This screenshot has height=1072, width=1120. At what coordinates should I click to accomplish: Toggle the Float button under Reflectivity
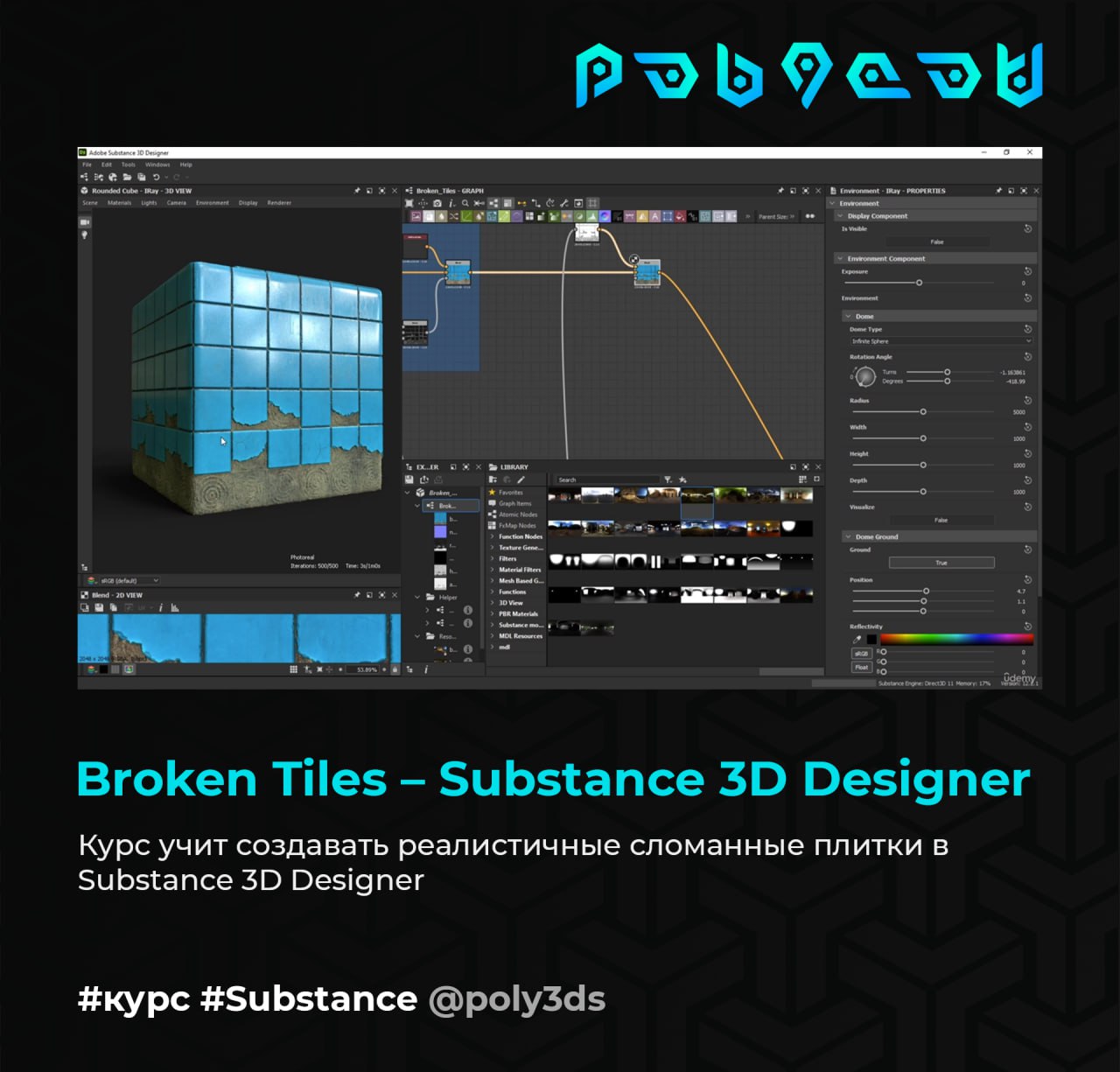click(862, 668)
